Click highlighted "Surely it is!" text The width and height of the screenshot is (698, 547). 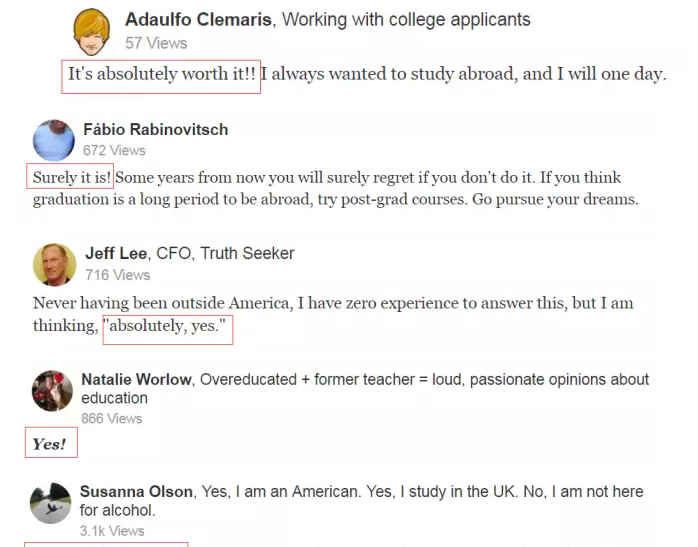pyautogui.click(x=71, y=177)
